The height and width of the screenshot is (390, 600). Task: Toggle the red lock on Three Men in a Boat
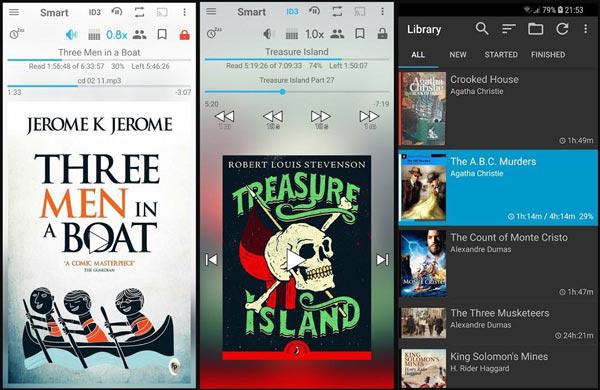pyautogui.click(x=184, y=35)
